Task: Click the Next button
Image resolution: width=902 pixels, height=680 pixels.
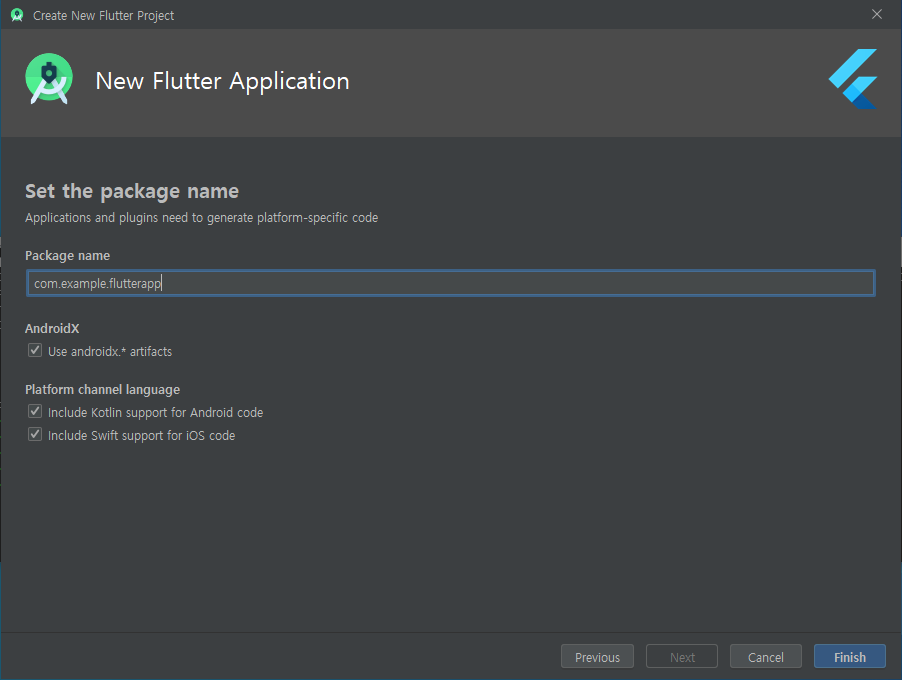Action: point(682,656)
